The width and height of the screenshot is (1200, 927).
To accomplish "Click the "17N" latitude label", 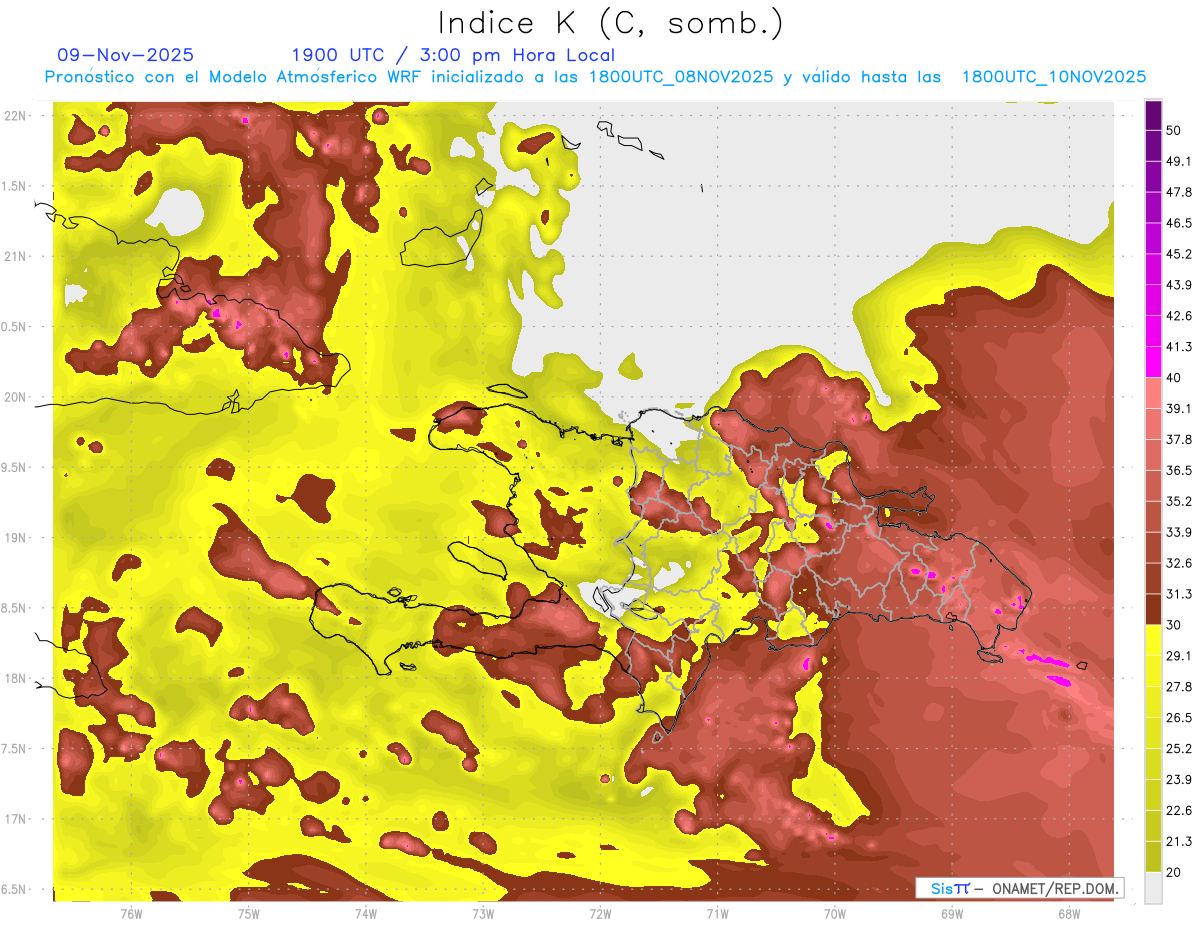I will (x=17, y=819).
